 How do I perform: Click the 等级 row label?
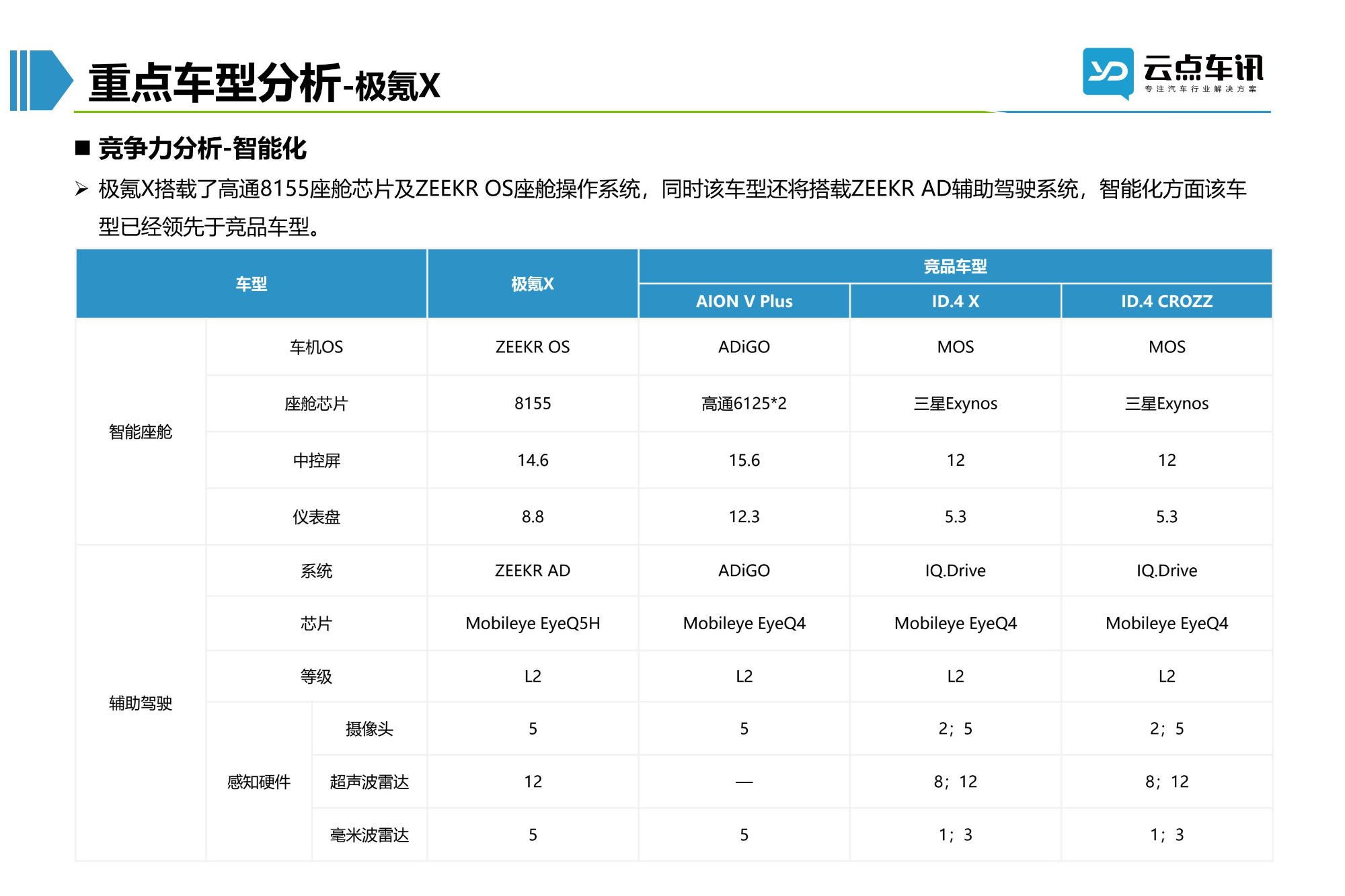316,676
